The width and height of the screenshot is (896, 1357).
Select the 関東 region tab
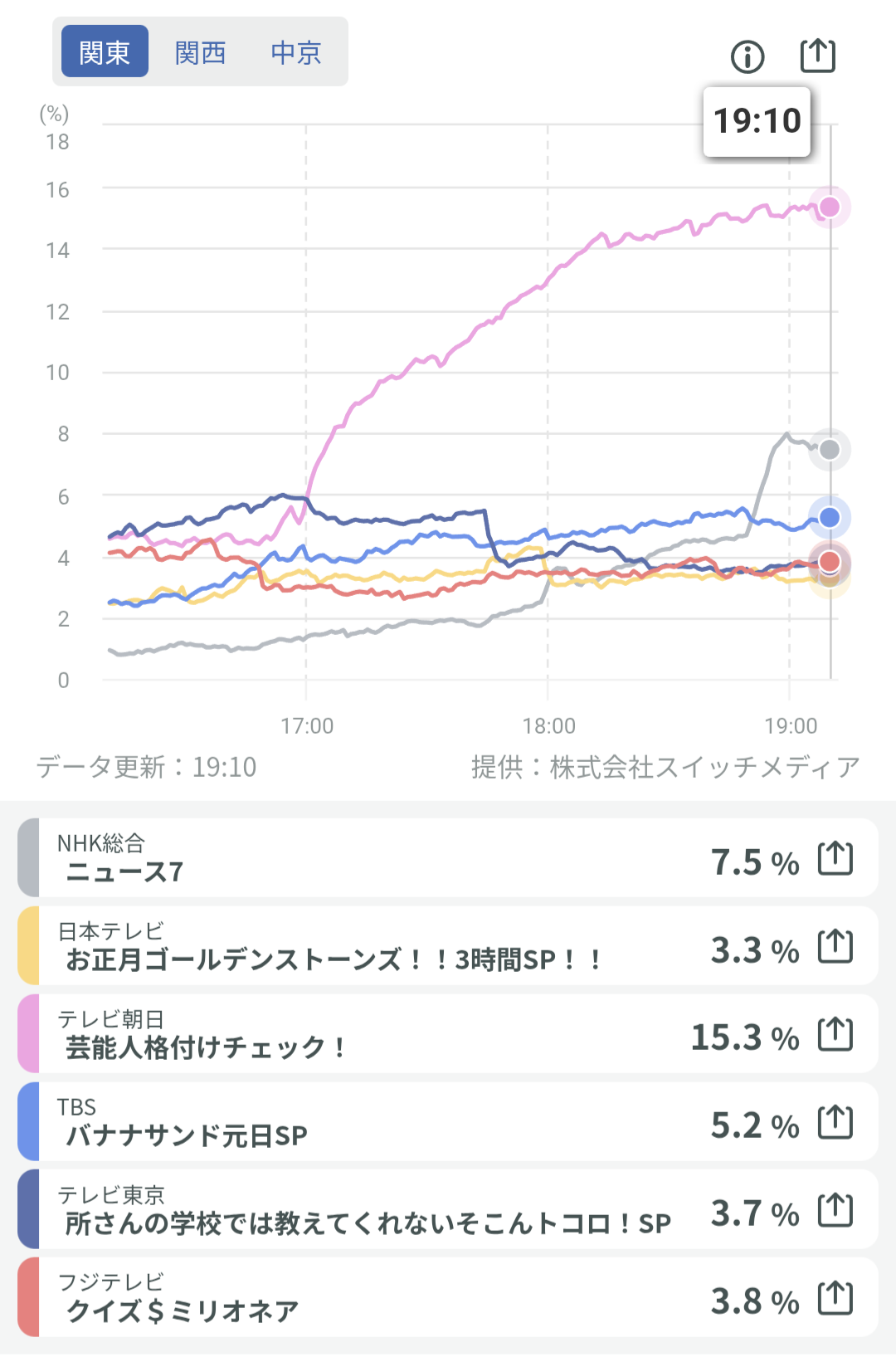(105, 52)
